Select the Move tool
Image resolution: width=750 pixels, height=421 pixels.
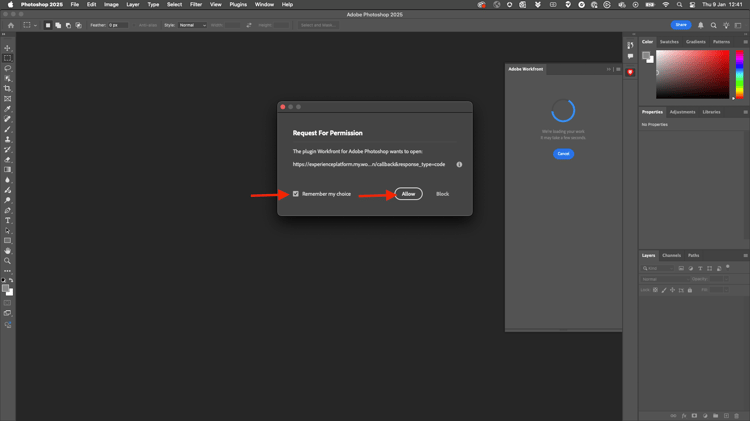point(7,48)
